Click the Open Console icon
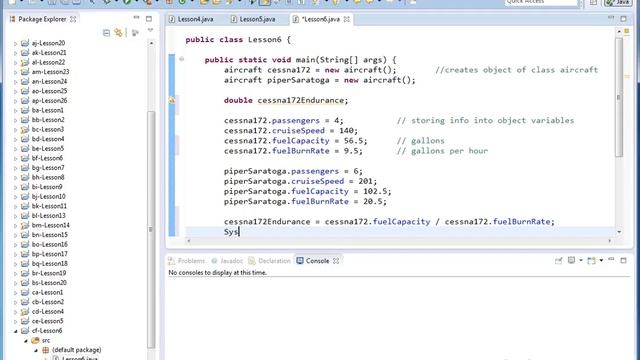The width and height of the screenshot is (640, 360). tap(591, 260)
